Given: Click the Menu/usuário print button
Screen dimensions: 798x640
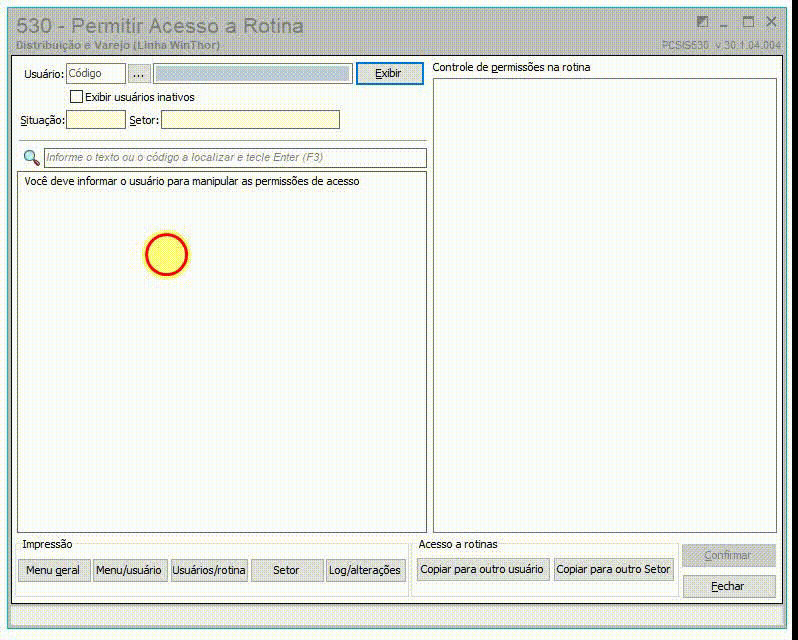Looking at the screenshot, I should 130,570.
